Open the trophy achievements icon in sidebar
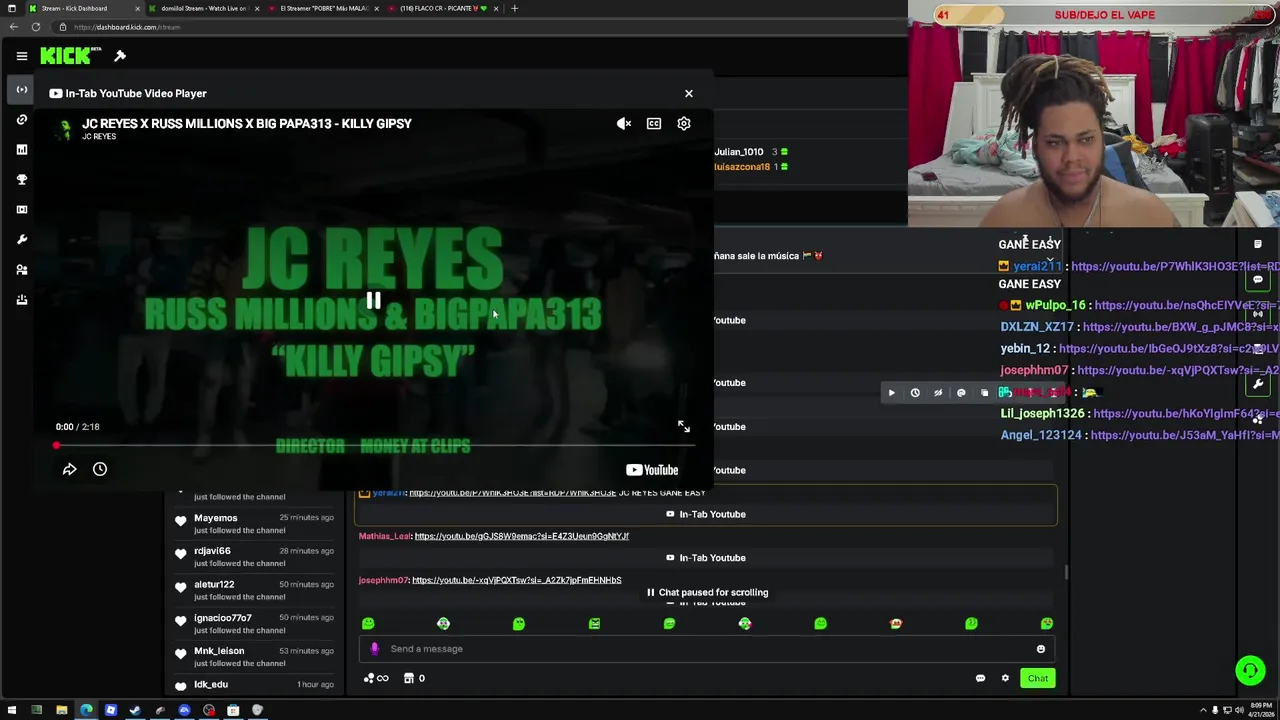 [21, 180]
